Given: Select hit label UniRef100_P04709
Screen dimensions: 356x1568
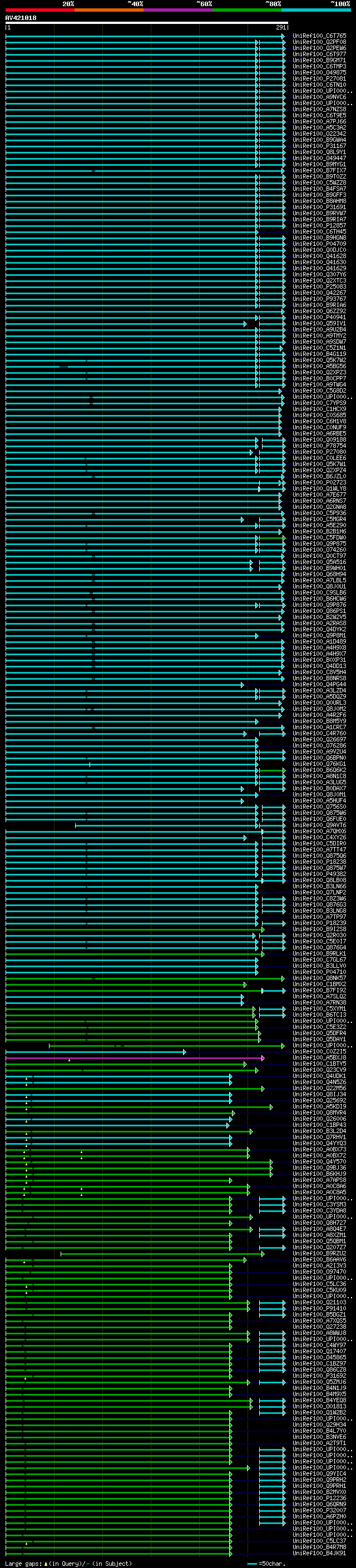Looking at the screenshot, I should coord(319,244).
